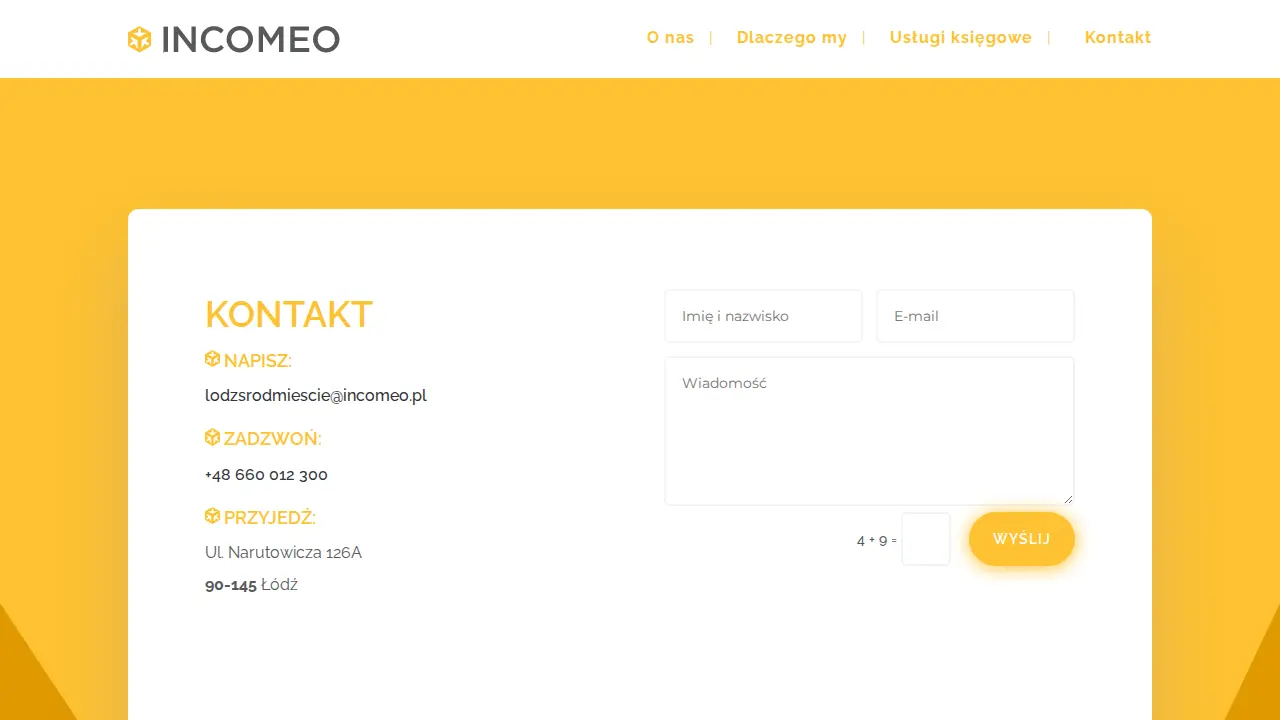Click the cube icon beside NAPISZ

tap(212, 359)
